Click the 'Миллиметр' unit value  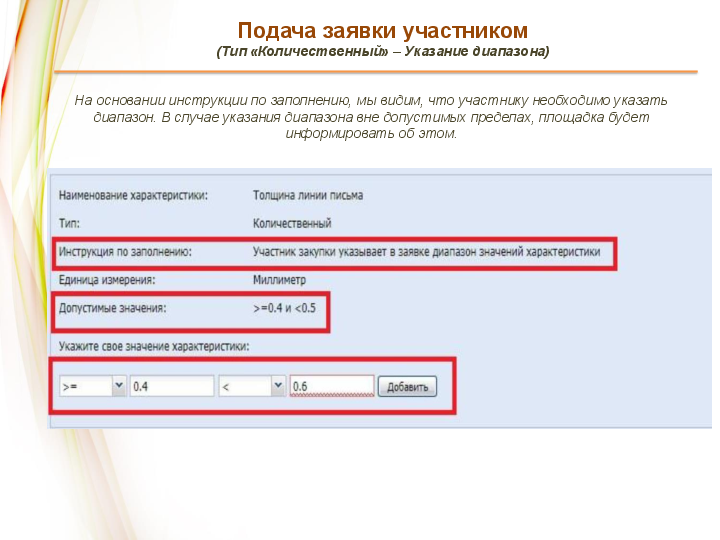click(x=279, y=280)
